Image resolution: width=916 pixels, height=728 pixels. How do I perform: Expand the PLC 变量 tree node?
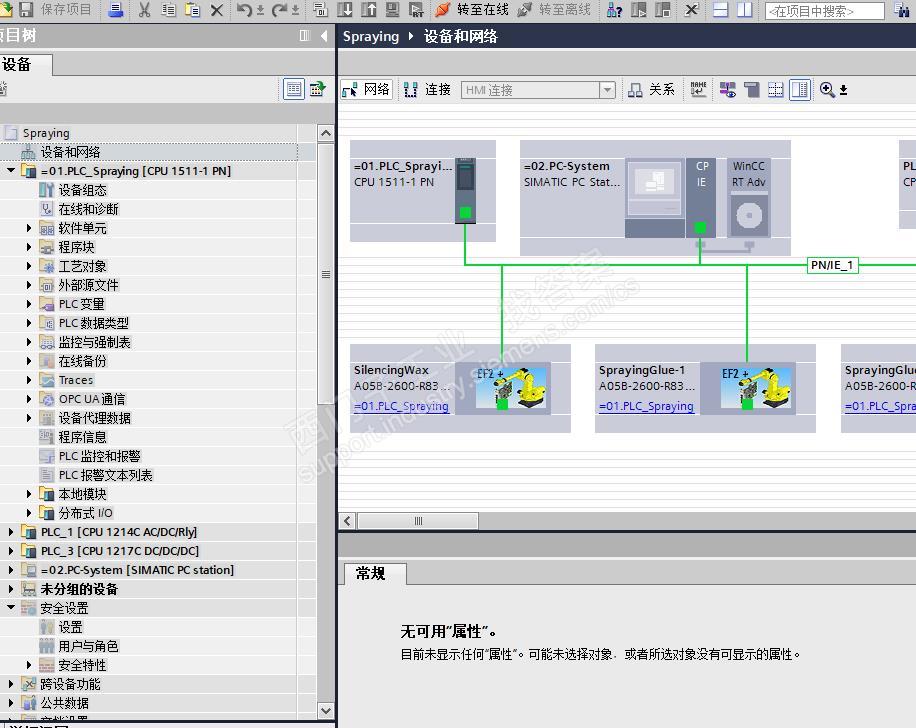[29, 304]
